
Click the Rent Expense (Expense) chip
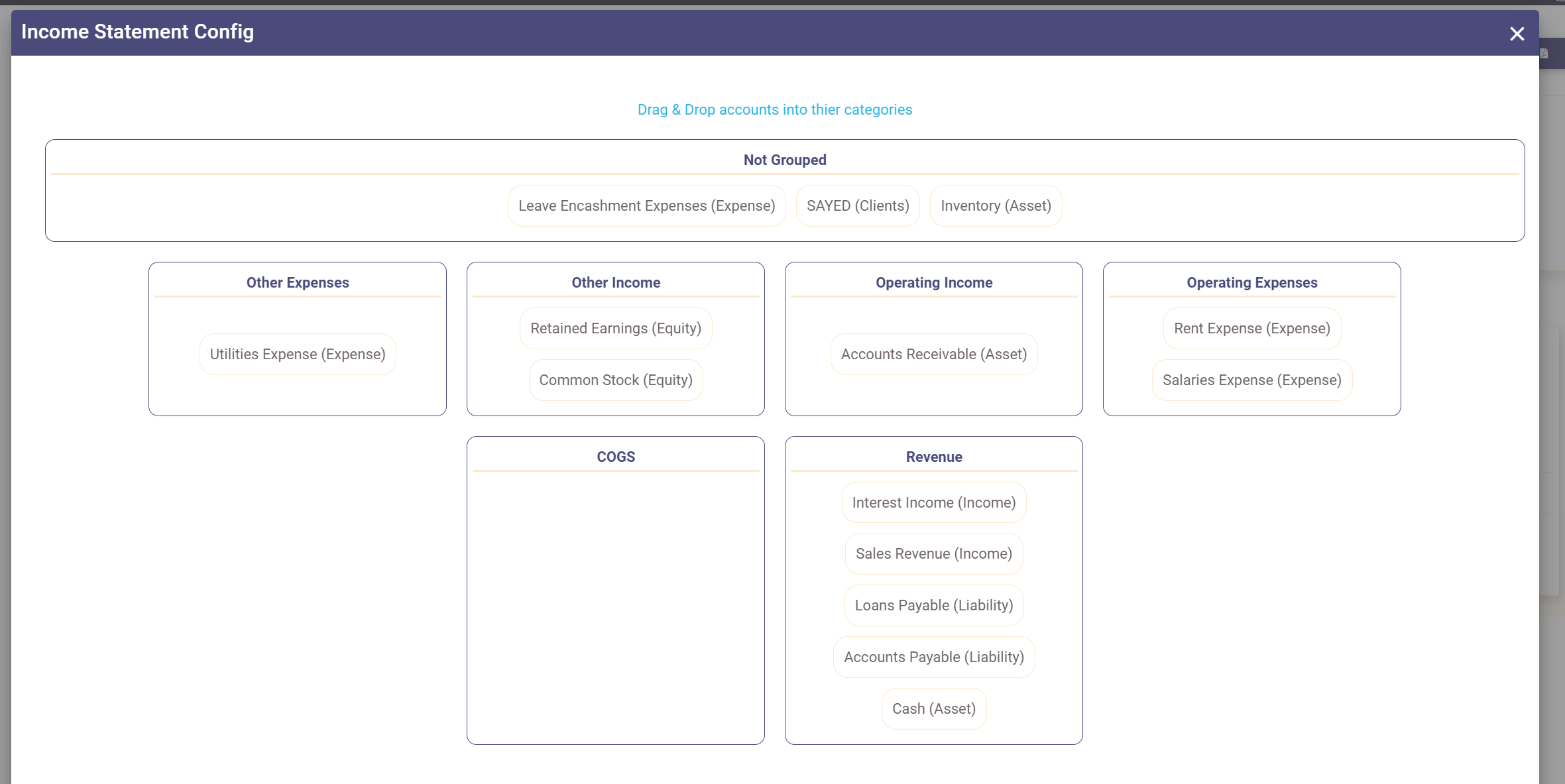point(1251,329)
